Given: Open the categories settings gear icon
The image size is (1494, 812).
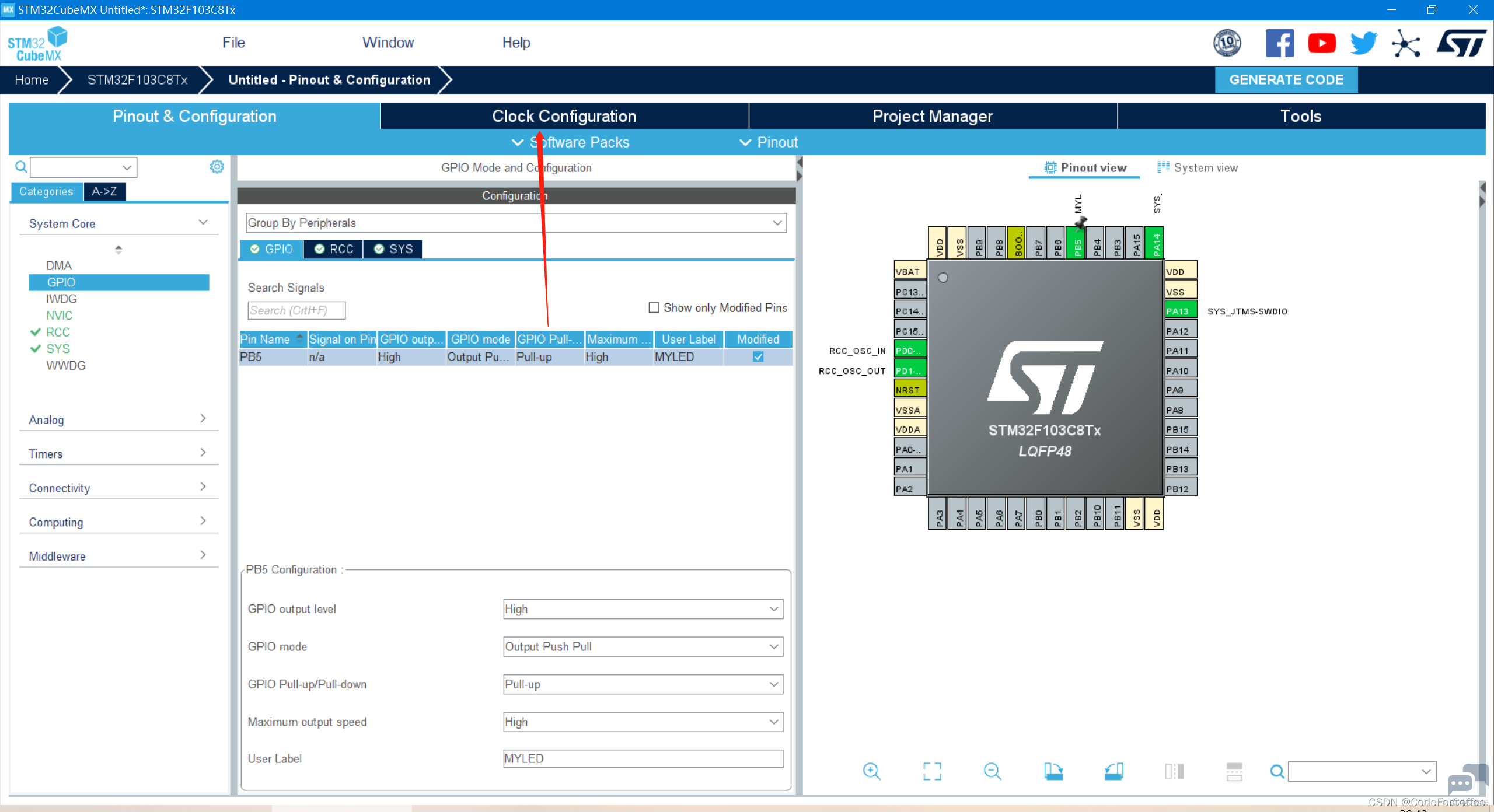Looking at the screenshot, I should coord(217,167).
